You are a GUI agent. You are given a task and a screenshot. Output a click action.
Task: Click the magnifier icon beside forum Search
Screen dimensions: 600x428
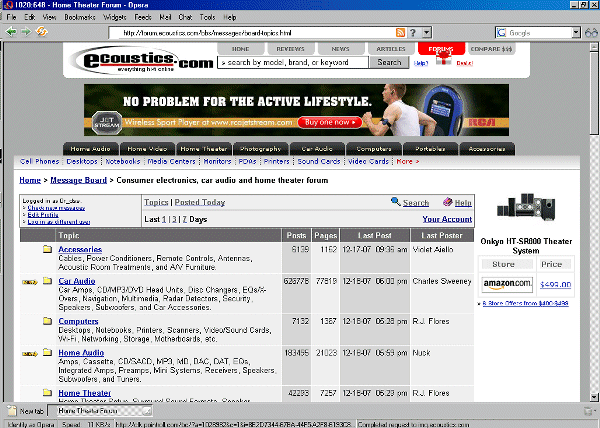point(396,202)
